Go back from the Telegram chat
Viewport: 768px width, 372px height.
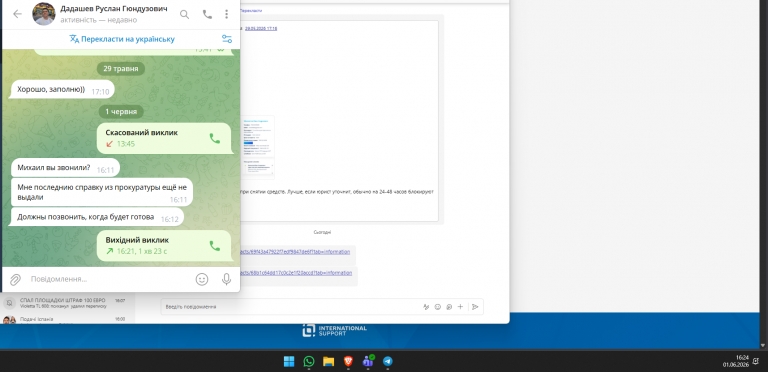[x=17, y=14]
